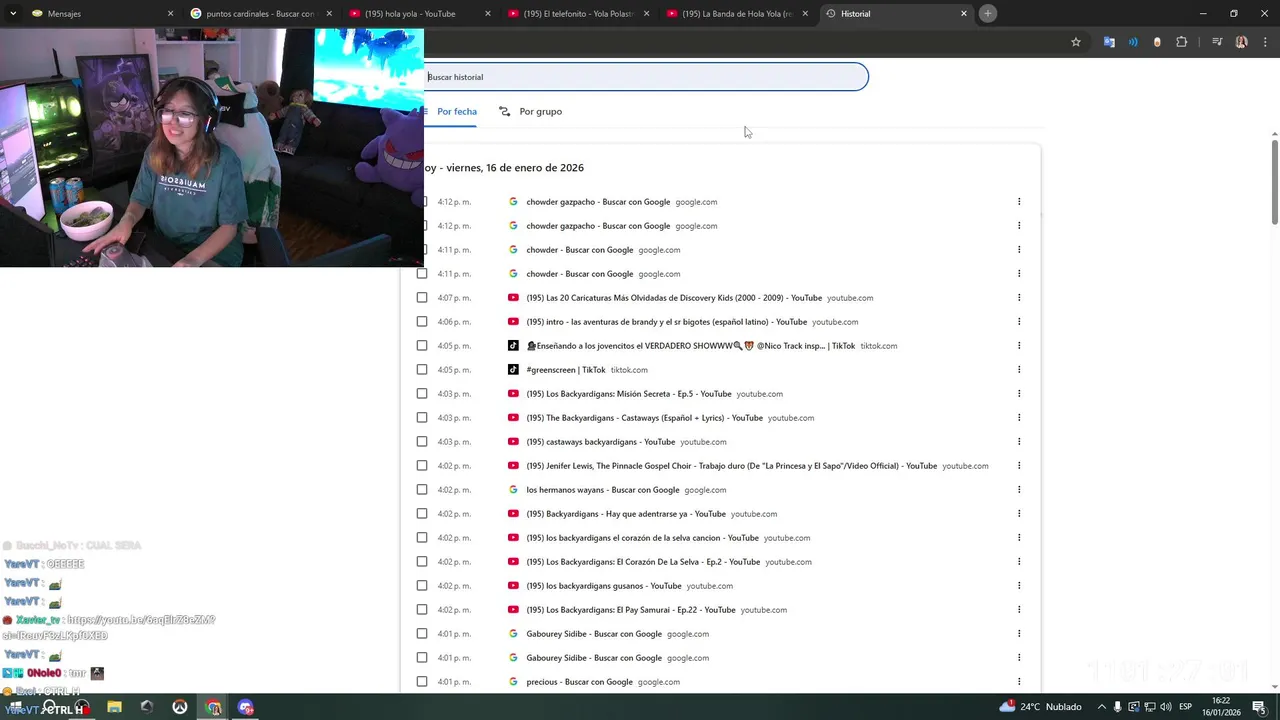Open the clock showing 16:22
The image size is (1280, 720).
point(1221,706)
